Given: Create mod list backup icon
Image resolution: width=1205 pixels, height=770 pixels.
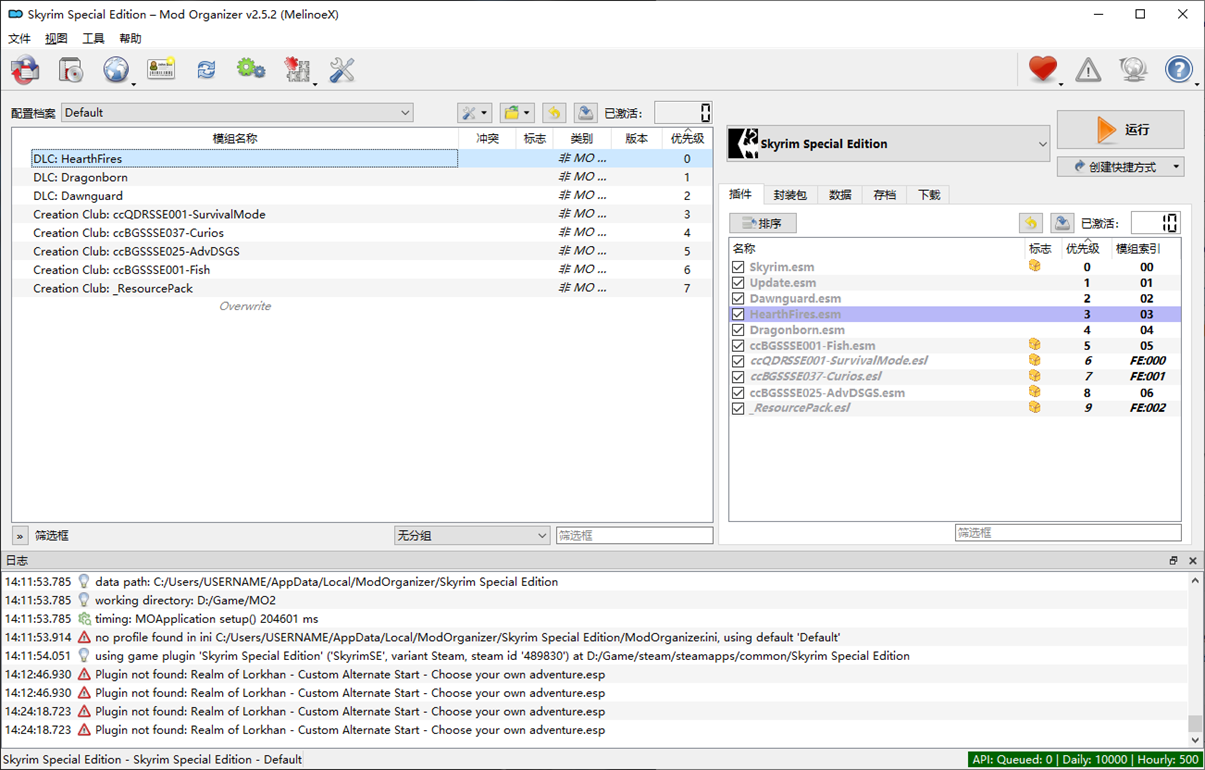Looking at the screenshot, I should (586, 113).
